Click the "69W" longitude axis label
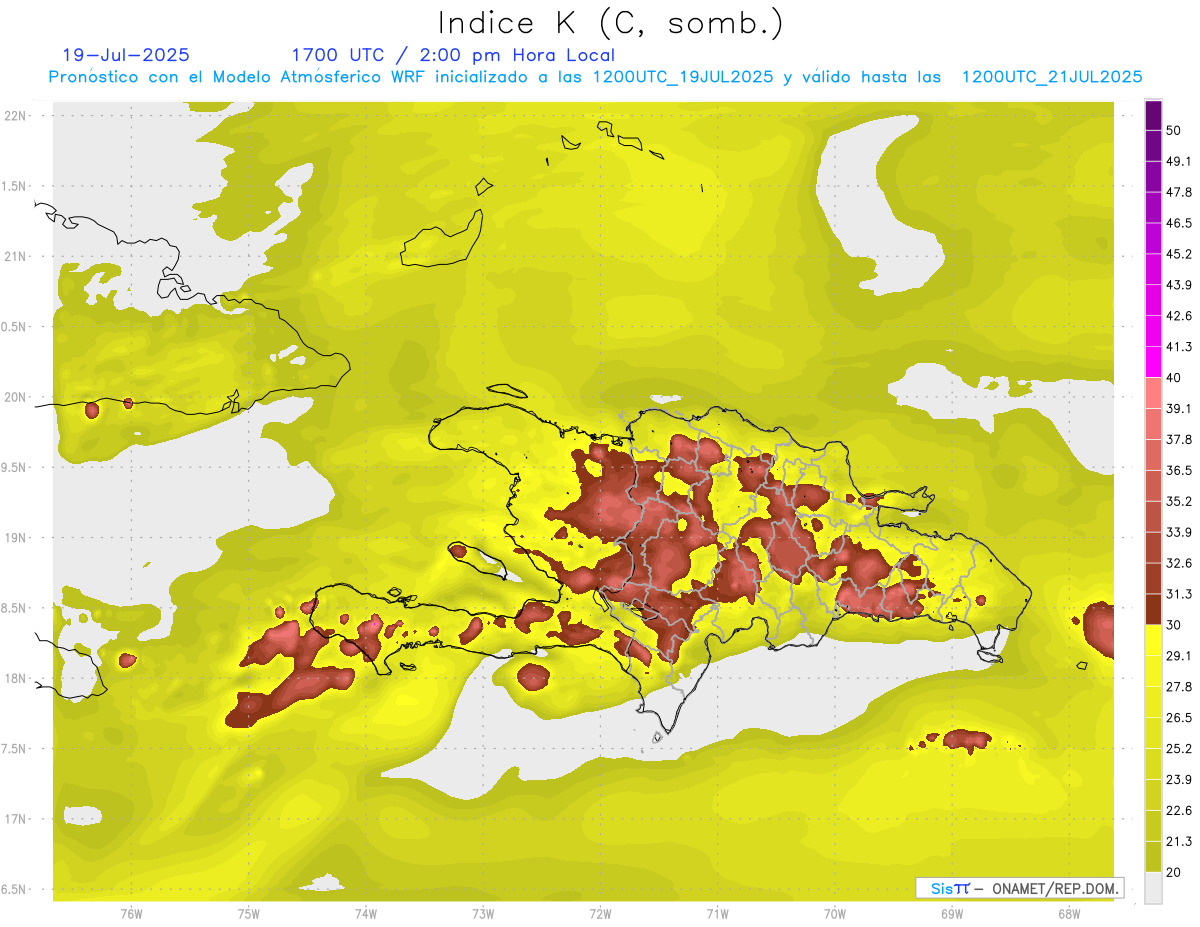Image resolution: width=1200 pixels, height=927 pixels. (952, 915)
